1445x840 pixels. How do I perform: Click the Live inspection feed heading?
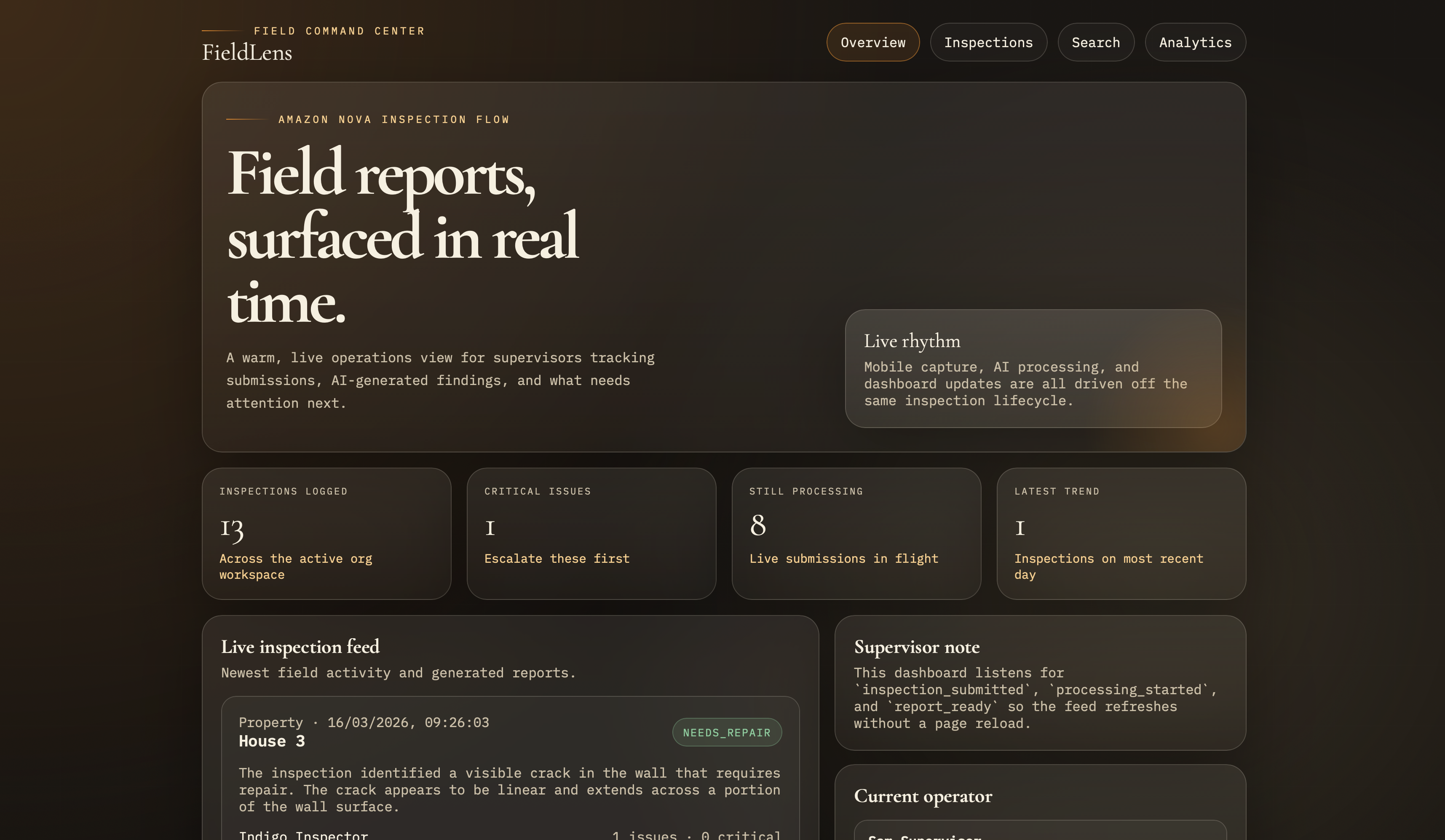[x=300, y=647]
